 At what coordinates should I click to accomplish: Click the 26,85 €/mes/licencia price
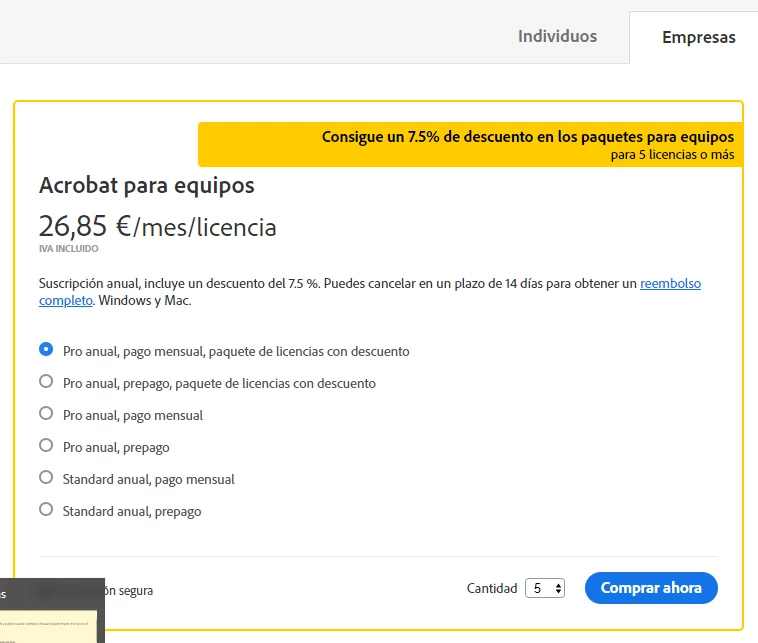pyautogui.click(x=158, y=226)
